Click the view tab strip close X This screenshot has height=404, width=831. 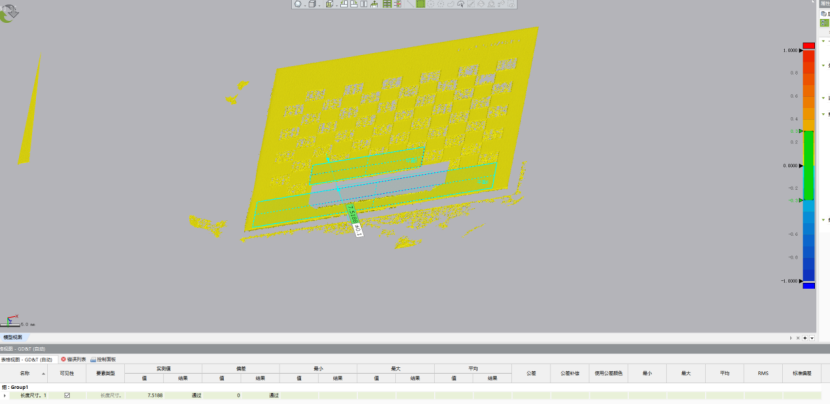tap(798, 338)
